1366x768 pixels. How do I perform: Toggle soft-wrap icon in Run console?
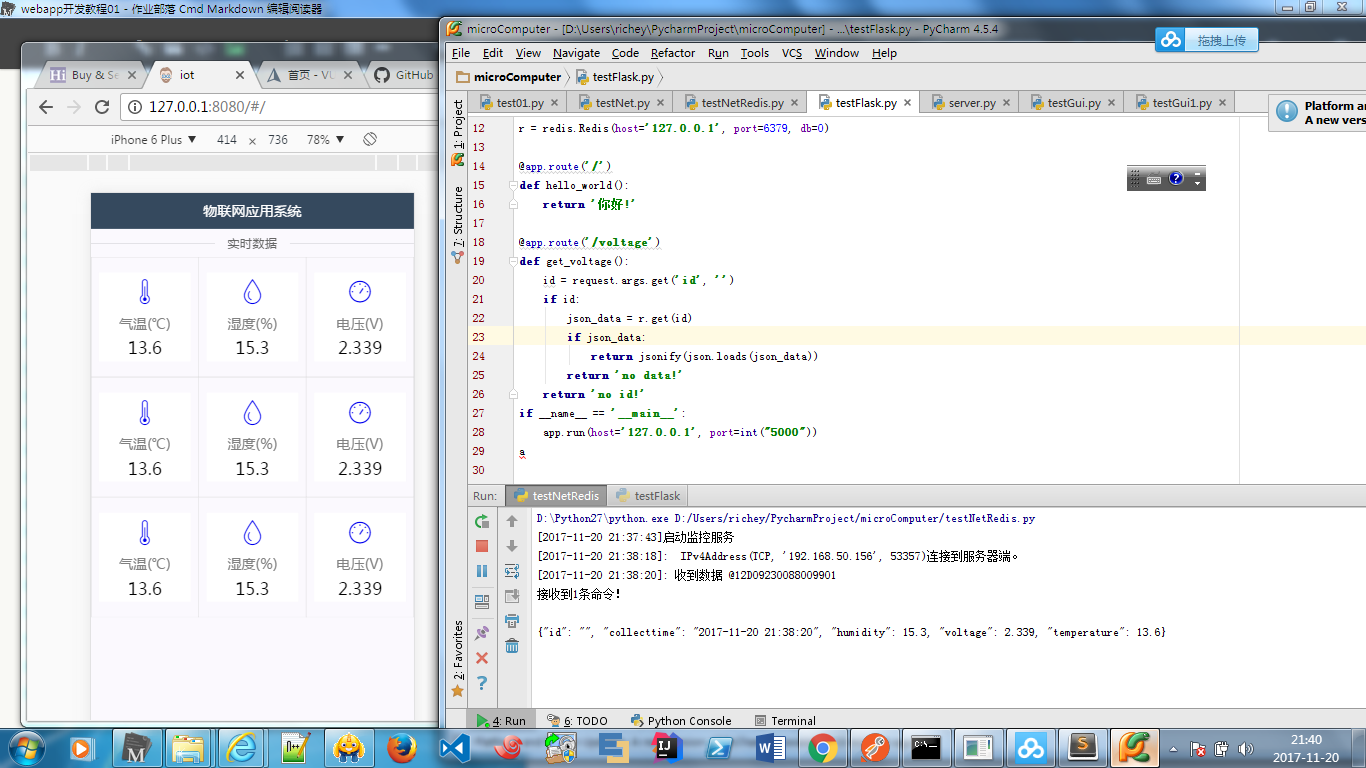[x=512, y=571]
